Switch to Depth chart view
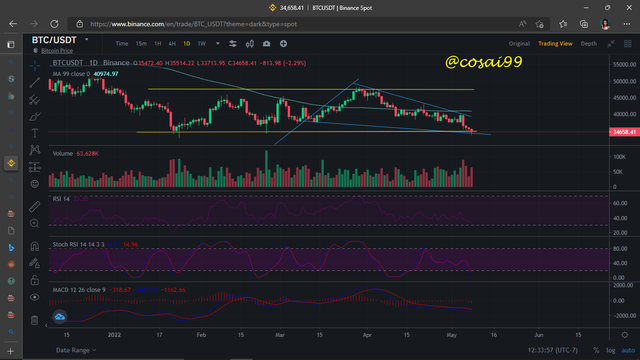640x360 pixels. coord(589,44)
